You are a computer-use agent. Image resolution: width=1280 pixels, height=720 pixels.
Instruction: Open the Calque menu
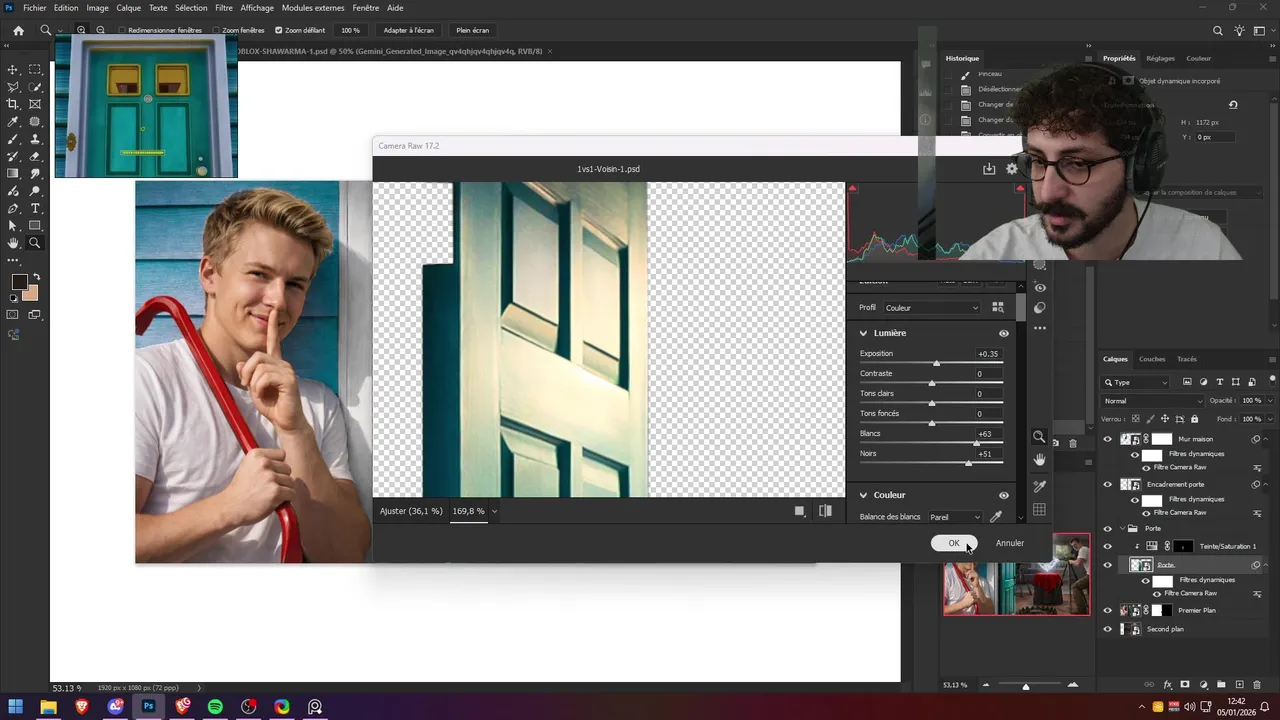point(129,8)
